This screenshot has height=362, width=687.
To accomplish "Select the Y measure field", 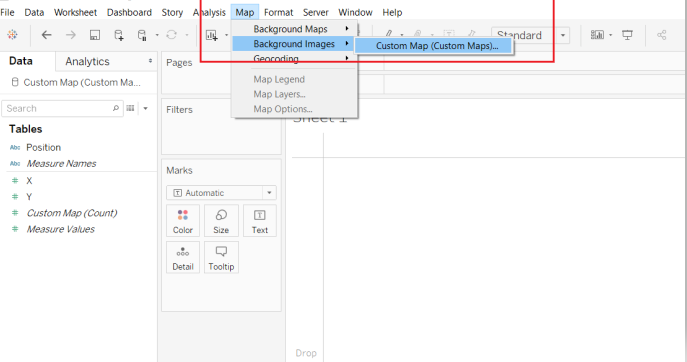I will pyautogui.click(x=29, y=197).
